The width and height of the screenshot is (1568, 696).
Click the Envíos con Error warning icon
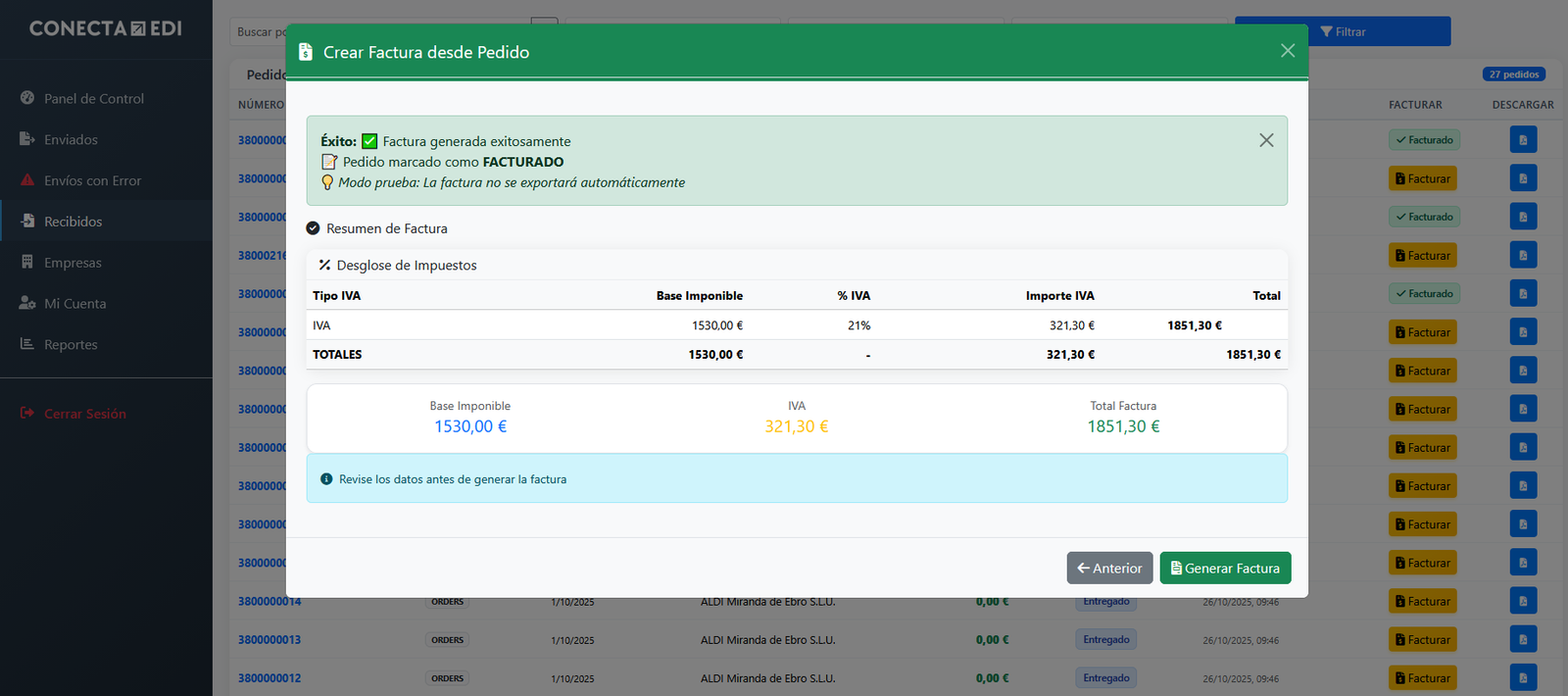27,180
